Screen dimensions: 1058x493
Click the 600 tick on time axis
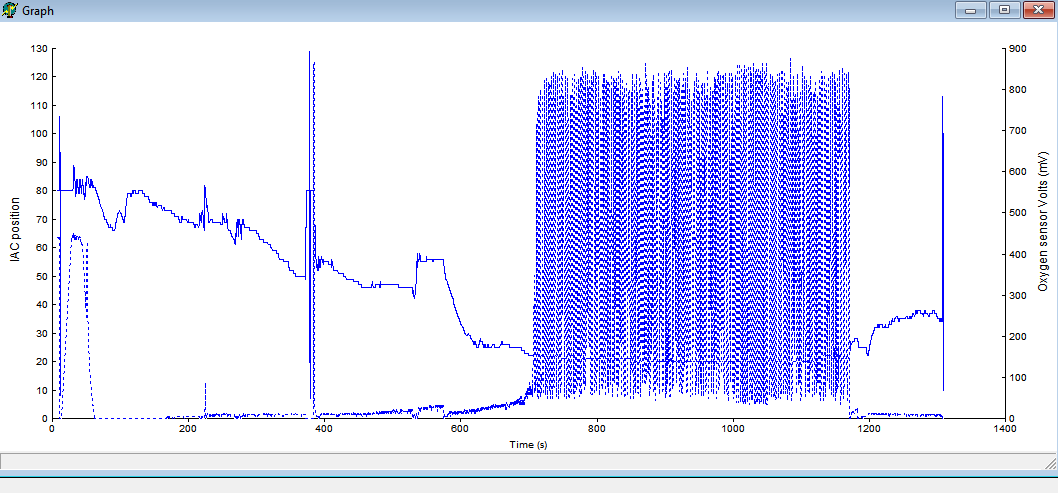[460, 428]
